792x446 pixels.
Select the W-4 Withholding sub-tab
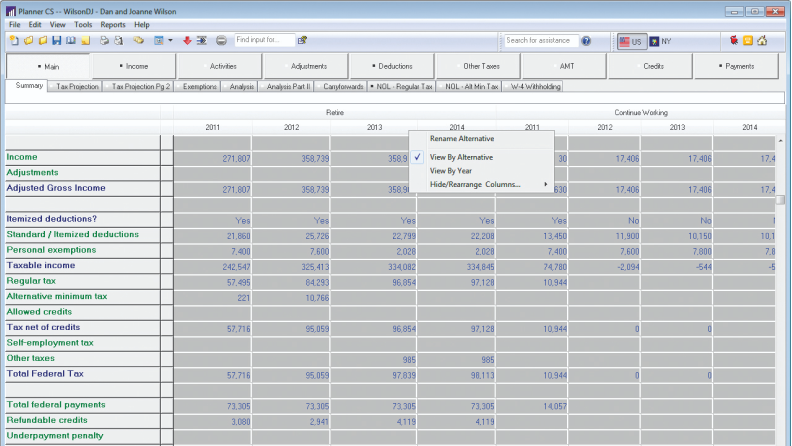(533, 86)
